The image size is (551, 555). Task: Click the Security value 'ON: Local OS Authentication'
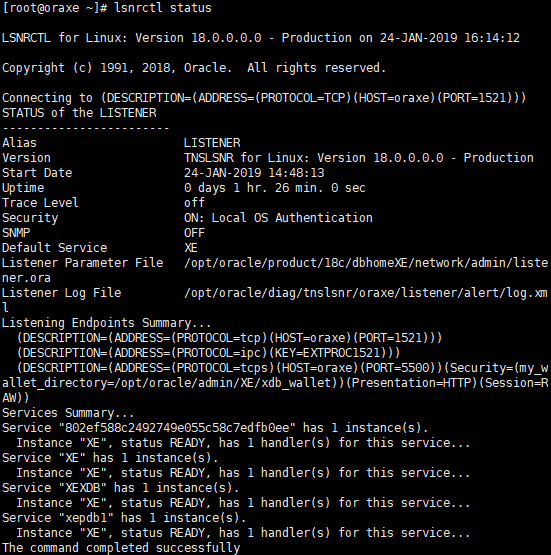pos(278,218)
